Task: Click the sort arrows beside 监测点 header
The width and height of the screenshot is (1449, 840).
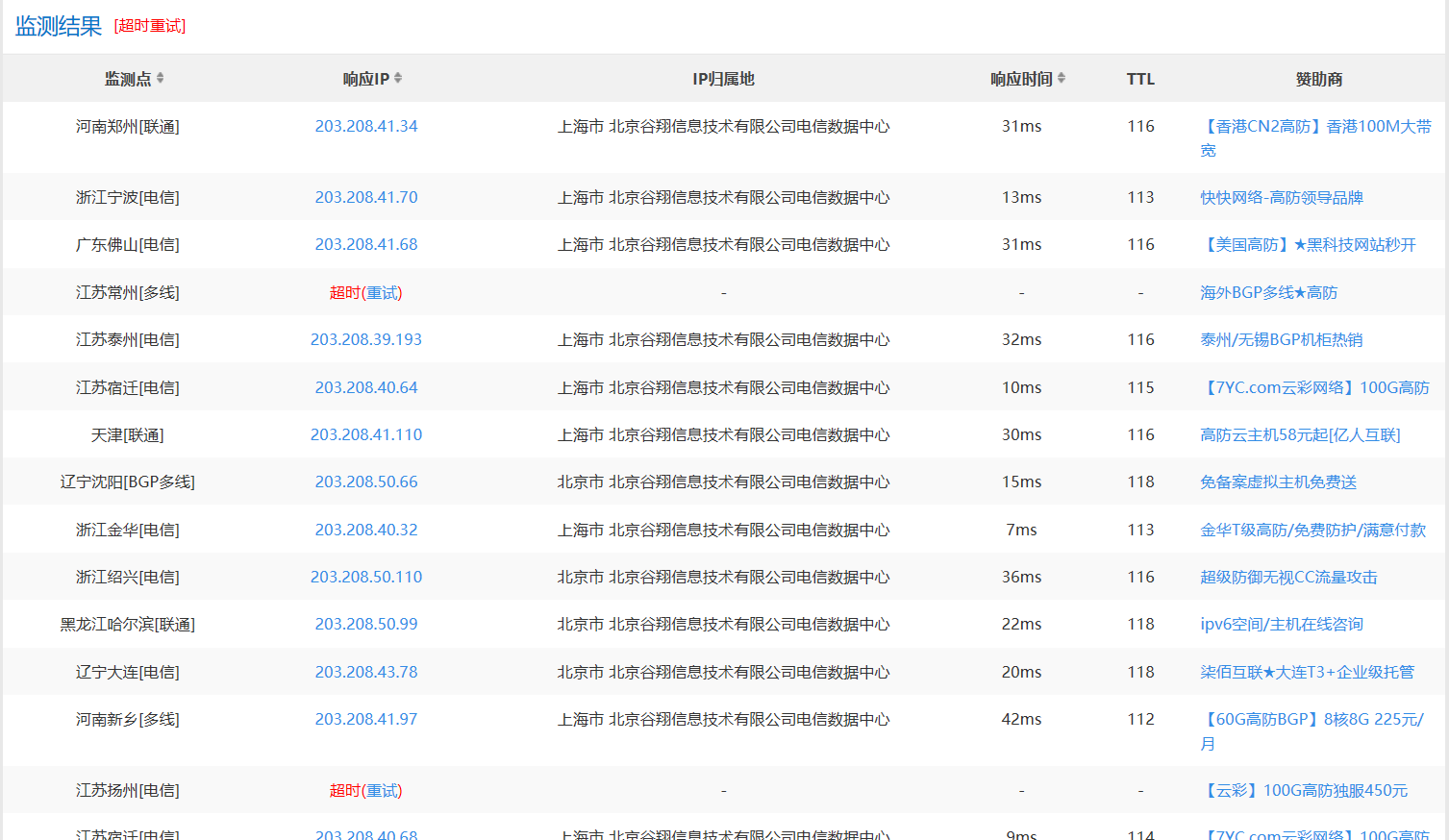Action: coord(161,79)
